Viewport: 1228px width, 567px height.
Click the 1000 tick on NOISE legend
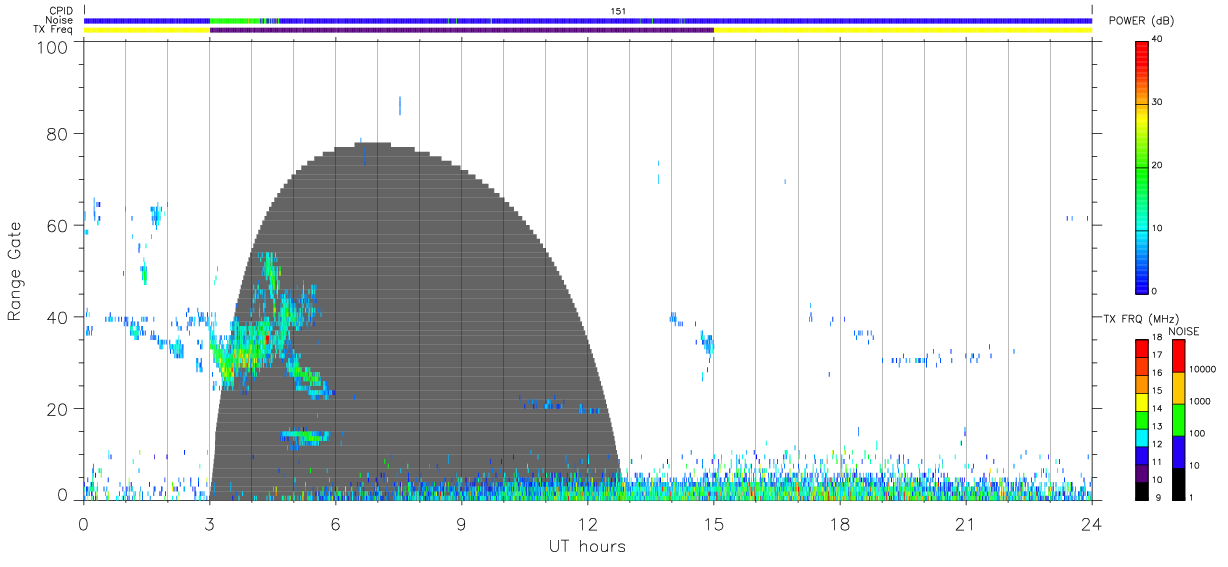(x=1201, y=401)
